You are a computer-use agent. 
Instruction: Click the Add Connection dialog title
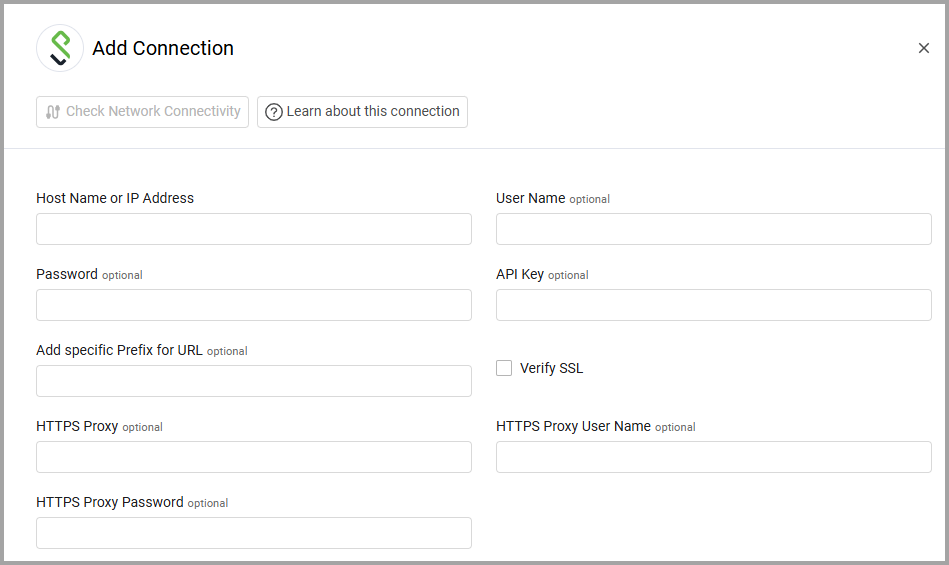tap(163, 48)
